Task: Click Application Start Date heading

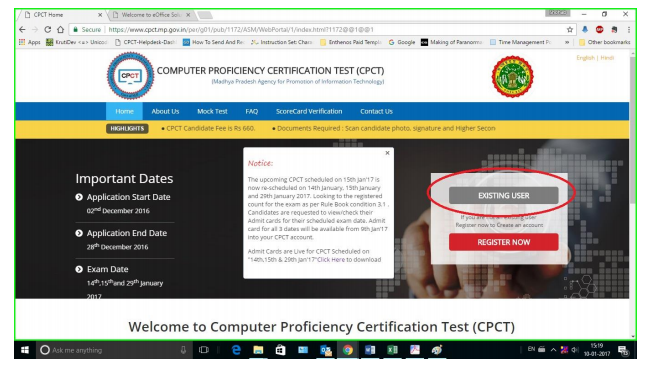Action: tap(128, 197)
